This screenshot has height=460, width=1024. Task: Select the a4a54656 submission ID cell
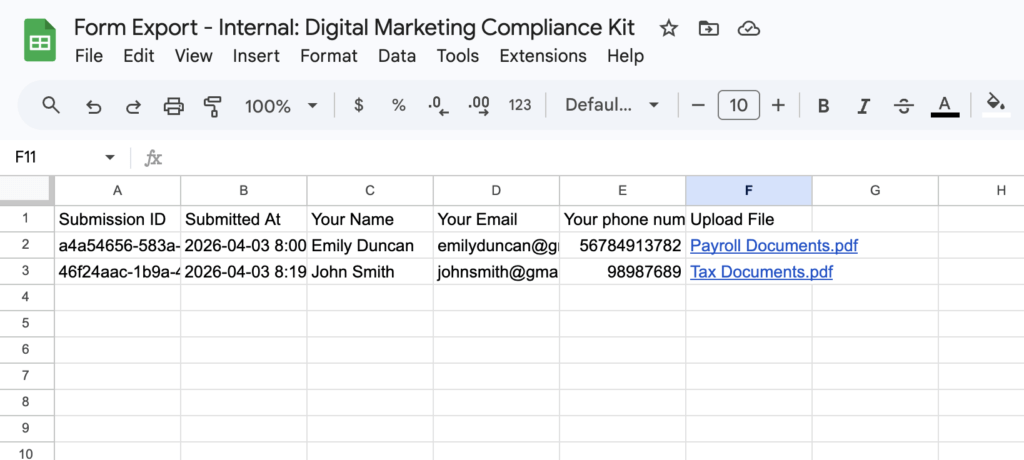pyautogui.click(x=118, y=246)
